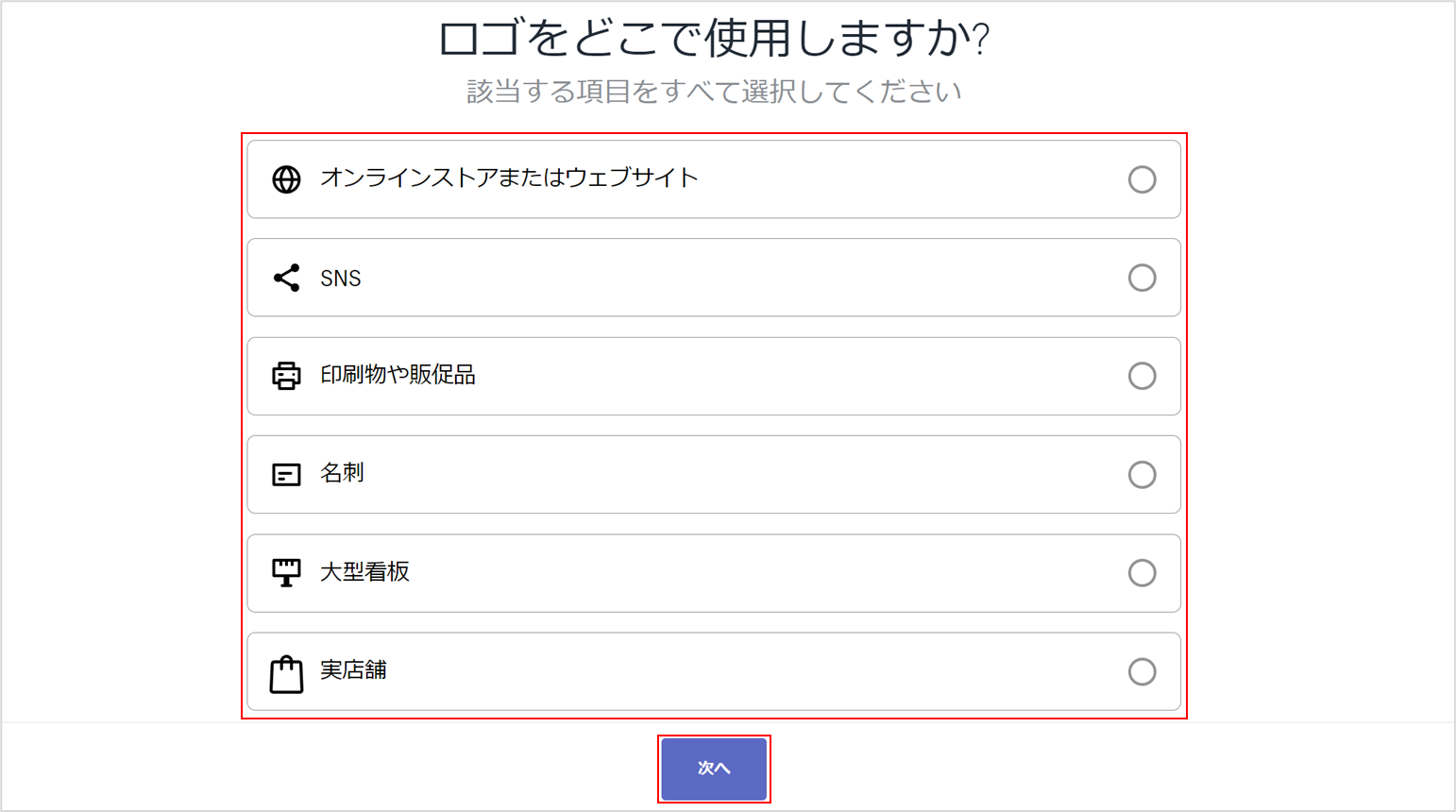
Task: Tick the 実店舗 radio circle
Action: tap(1142, 671)
